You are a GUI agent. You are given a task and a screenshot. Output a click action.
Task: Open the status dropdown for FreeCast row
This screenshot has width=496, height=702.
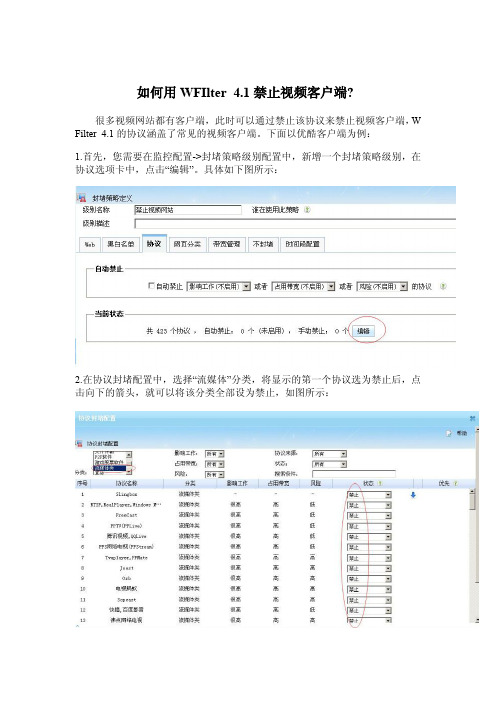point(369,516)
